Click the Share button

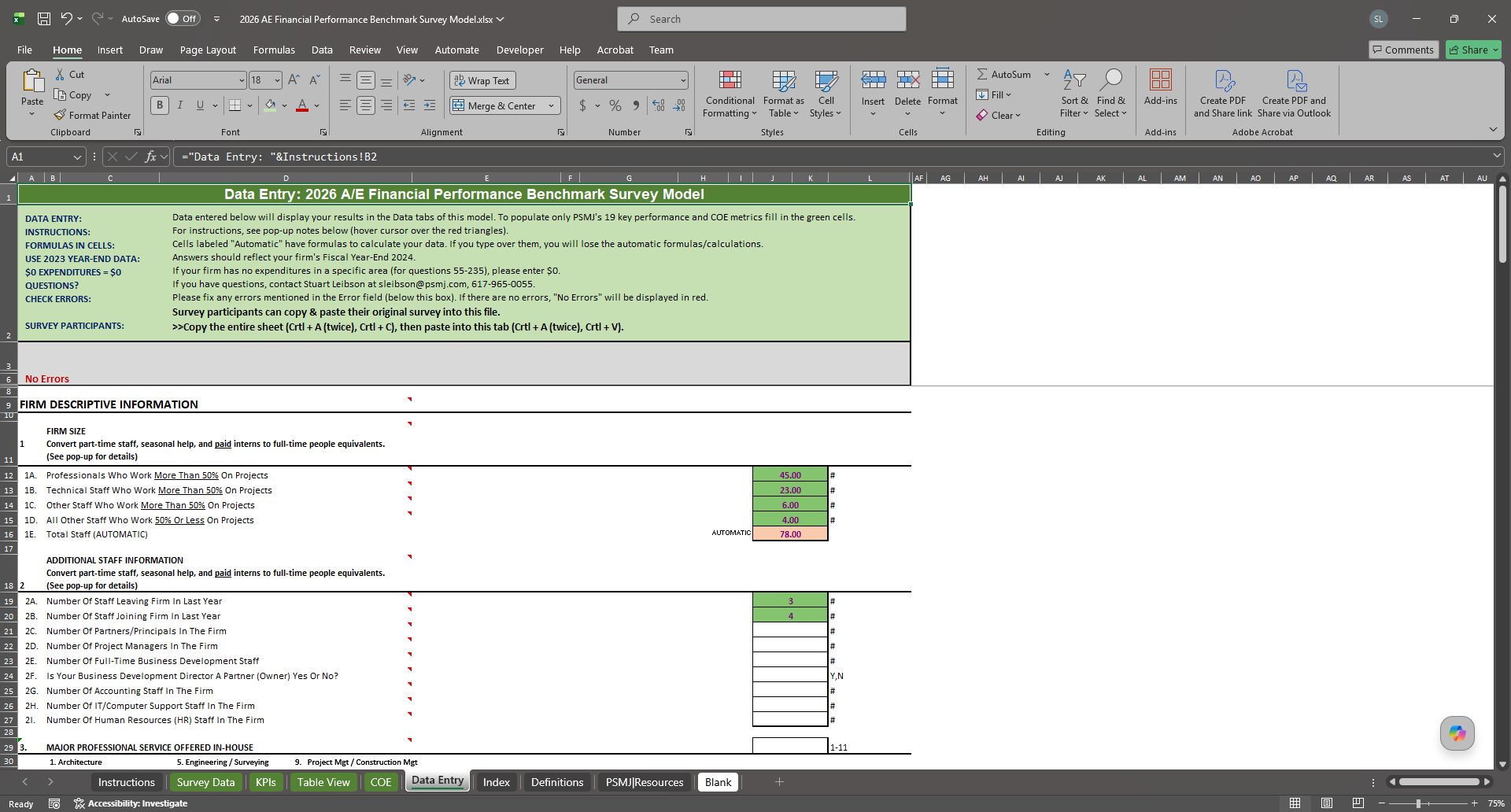tap(1473, 50)
